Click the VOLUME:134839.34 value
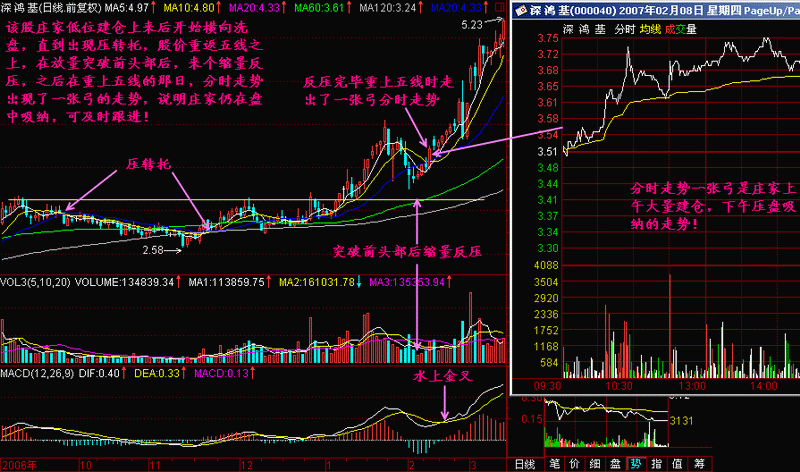The image size is (800, 472). pos(124,282)
